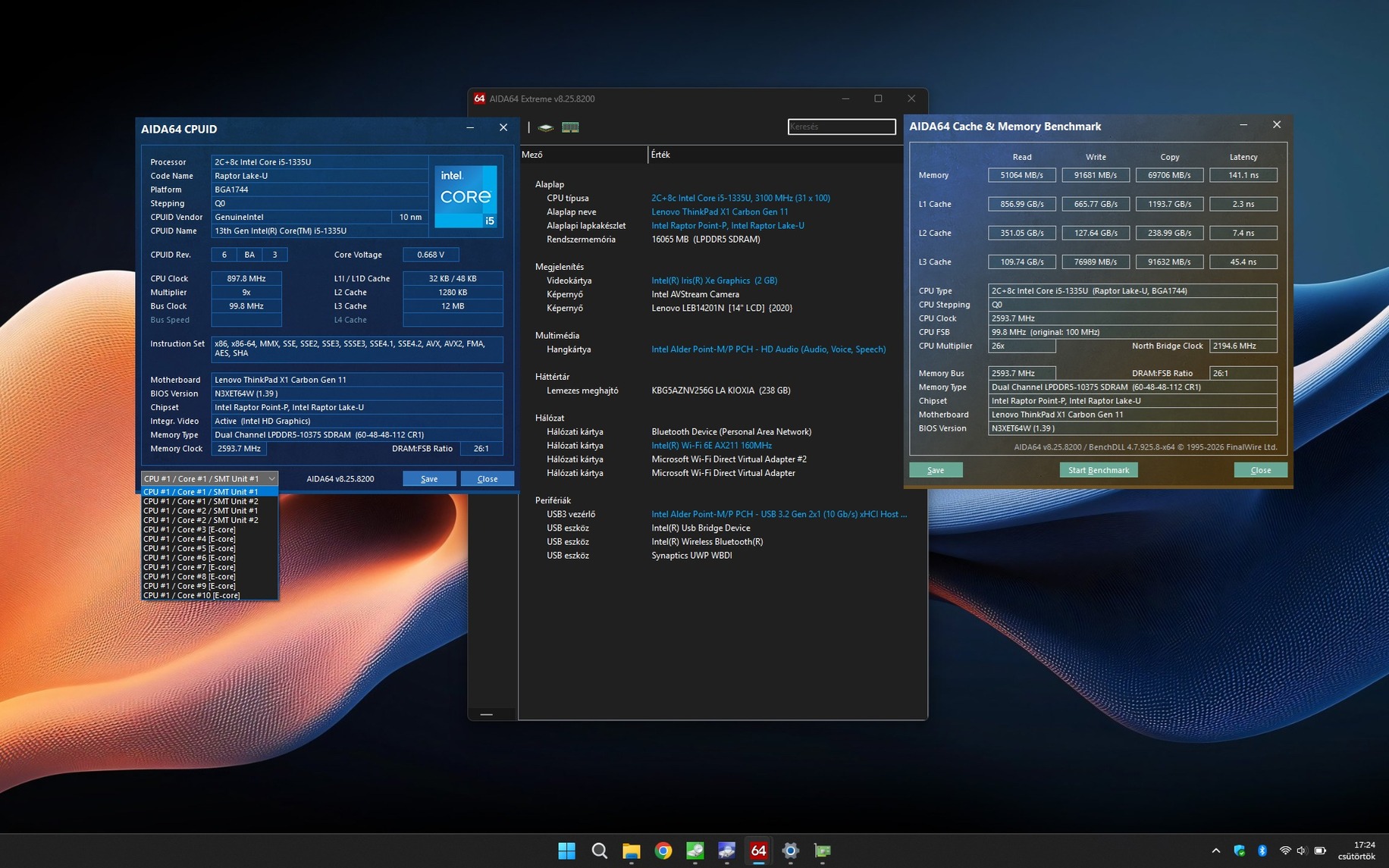
Task: Click the Instruction Set text box in CPUID
Action: click(357, 349)
